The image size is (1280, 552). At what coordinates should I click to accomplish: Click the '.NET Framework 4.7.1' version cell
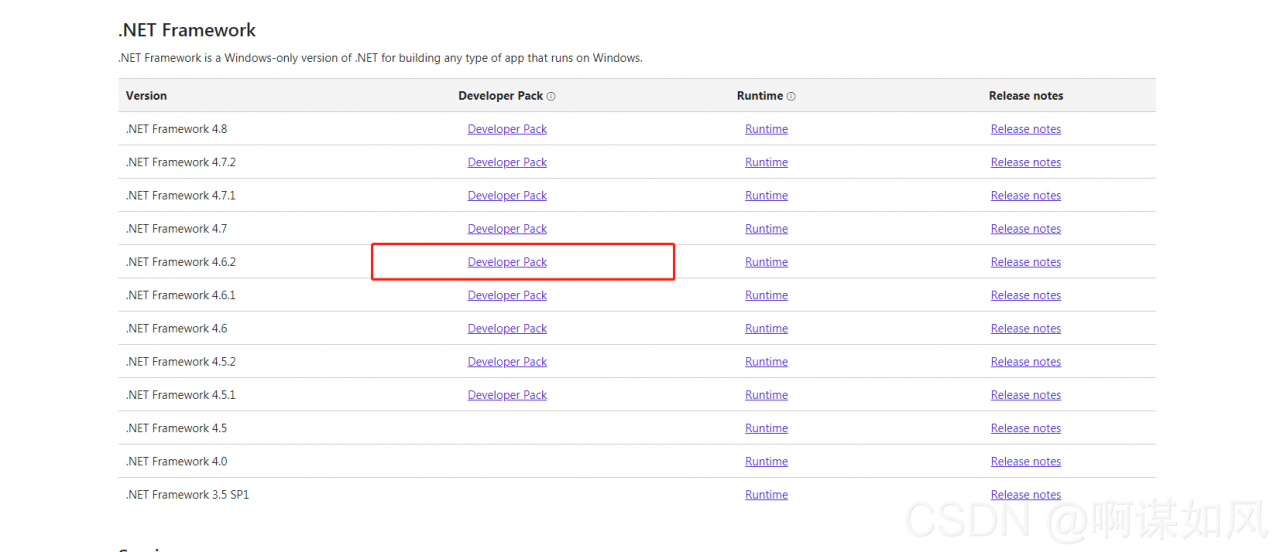(x=181, y=195)
